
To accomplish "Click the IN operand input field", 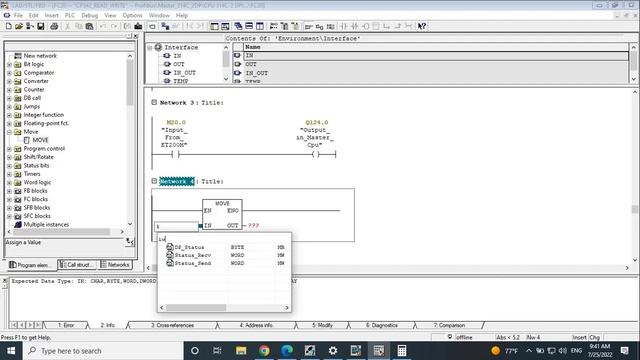I will [176, 226].
